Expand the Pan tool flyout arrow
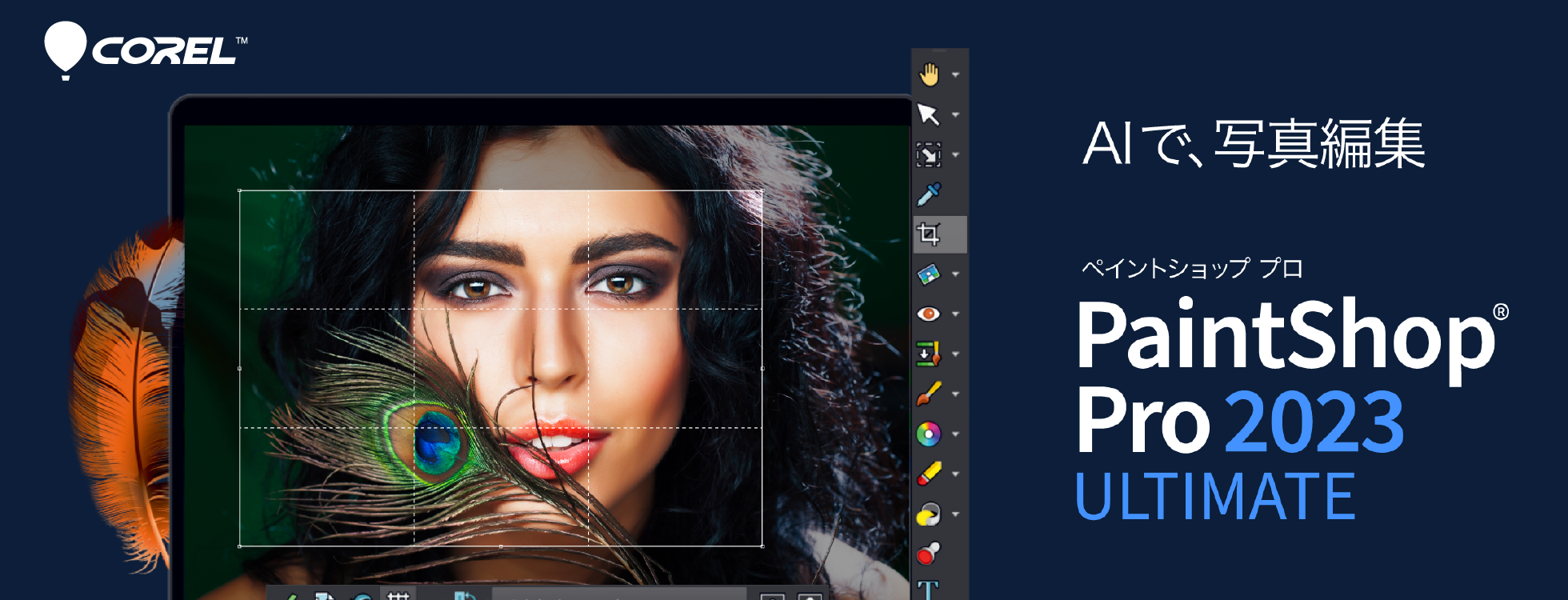 coord(955,75)
